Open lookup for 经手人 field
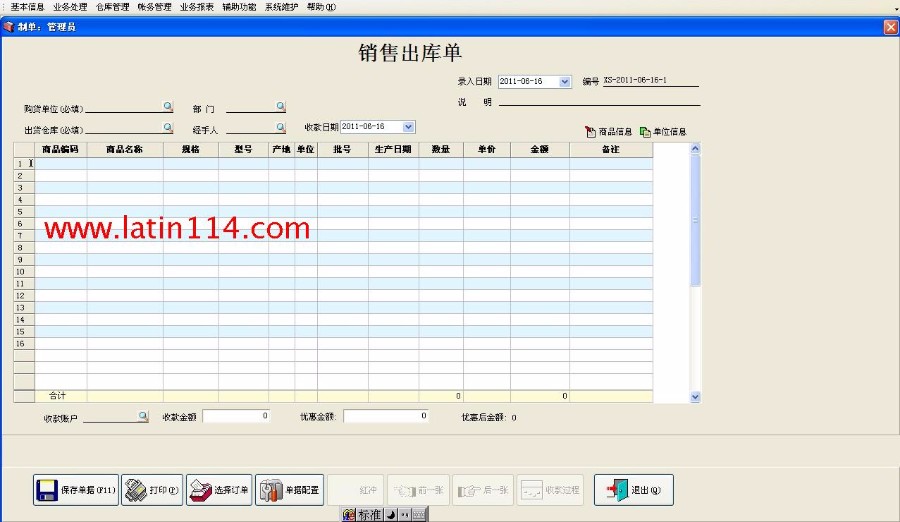The height and width of the screenshot is (522, 900). coord(280,127)
